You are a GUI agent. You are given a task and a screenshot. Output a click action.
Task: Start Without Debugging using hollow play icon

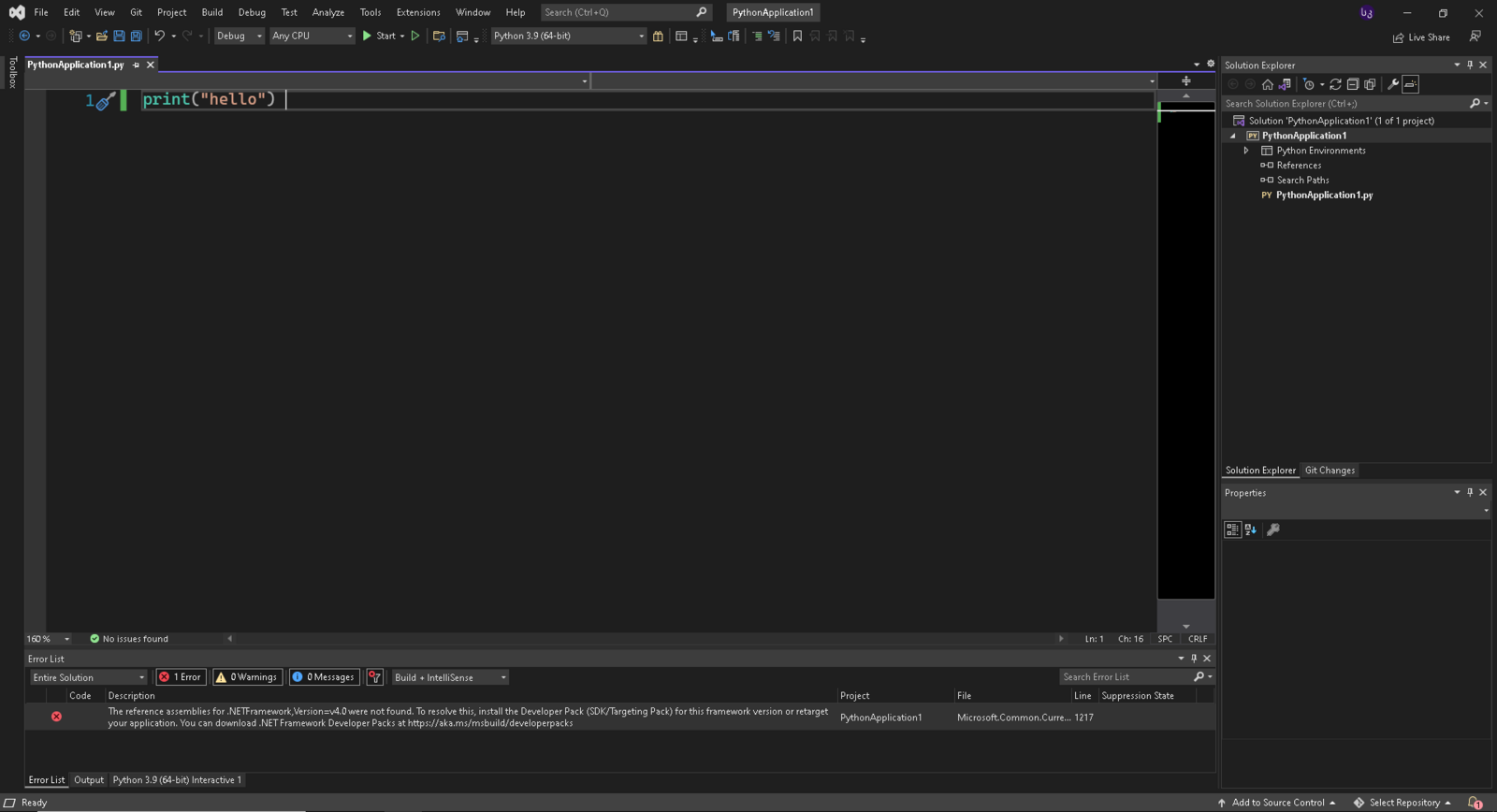coord(415,36)
